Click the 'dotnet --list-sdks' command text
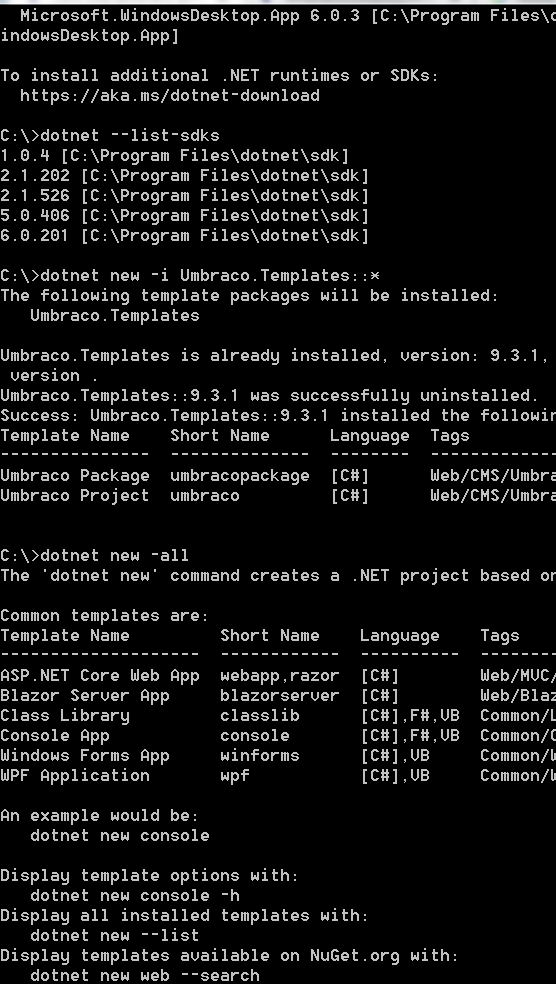 click(130, 136)
